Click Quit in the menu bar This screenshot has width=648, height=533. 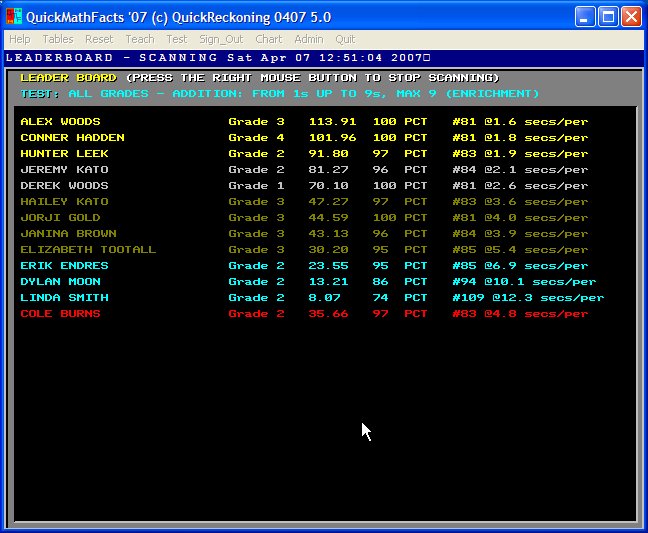[x=345, y=39]
